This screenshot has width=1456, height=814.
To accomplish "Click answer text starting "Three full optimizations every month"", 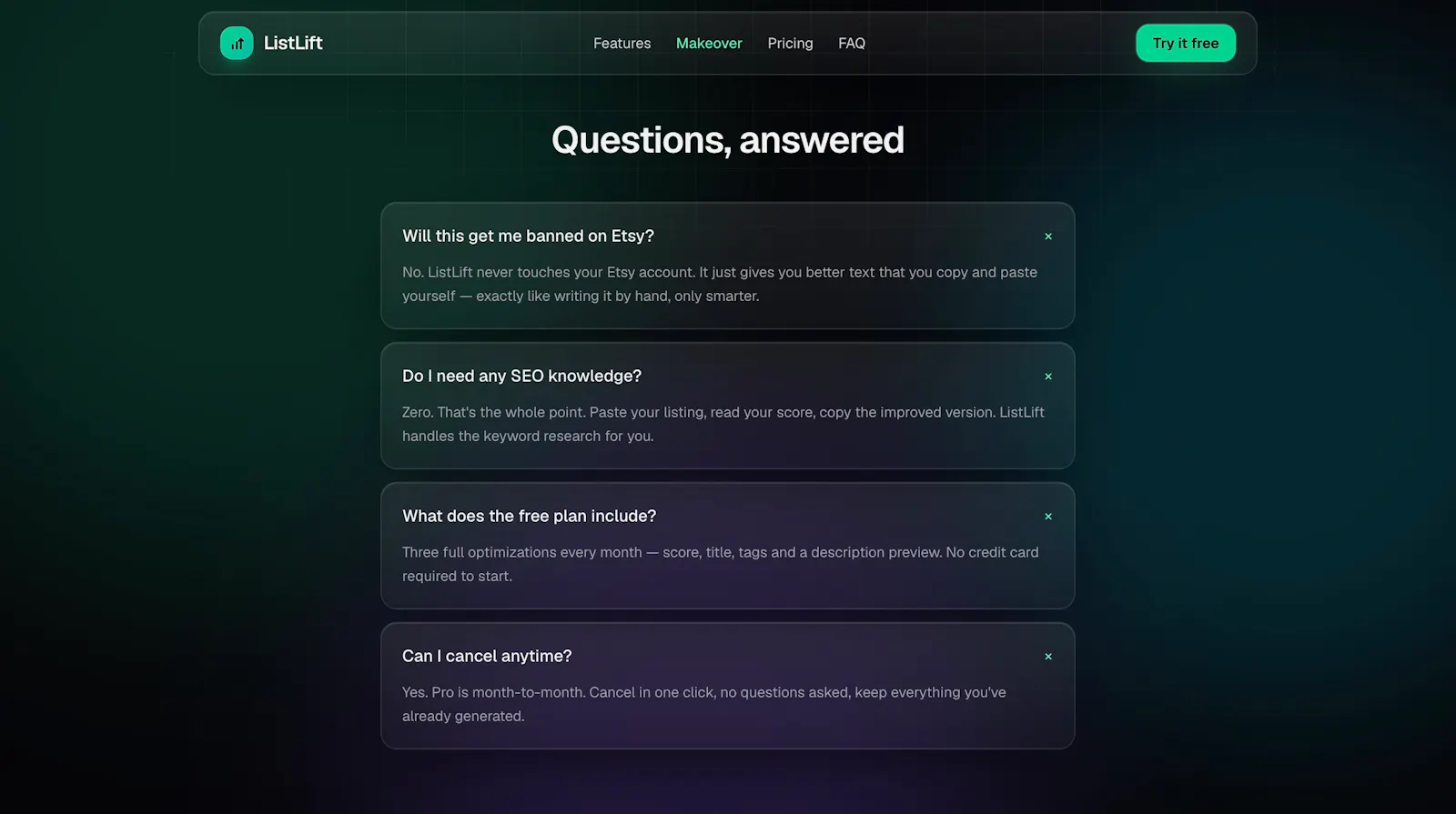I will (721, 564).
